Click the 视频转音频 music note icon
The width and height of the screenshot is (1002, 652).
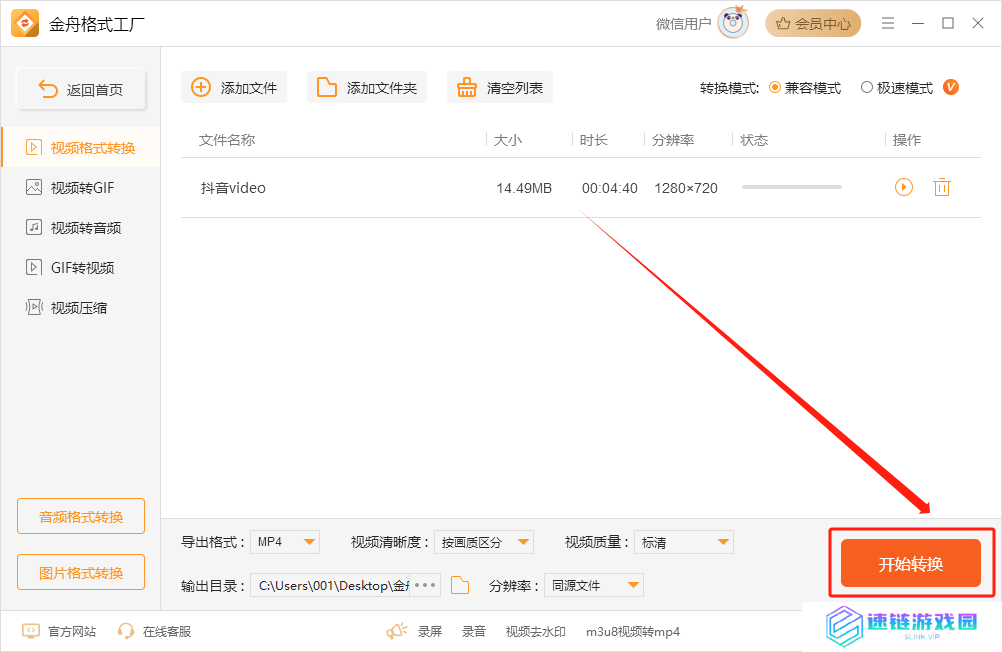(x=34, y=227)
